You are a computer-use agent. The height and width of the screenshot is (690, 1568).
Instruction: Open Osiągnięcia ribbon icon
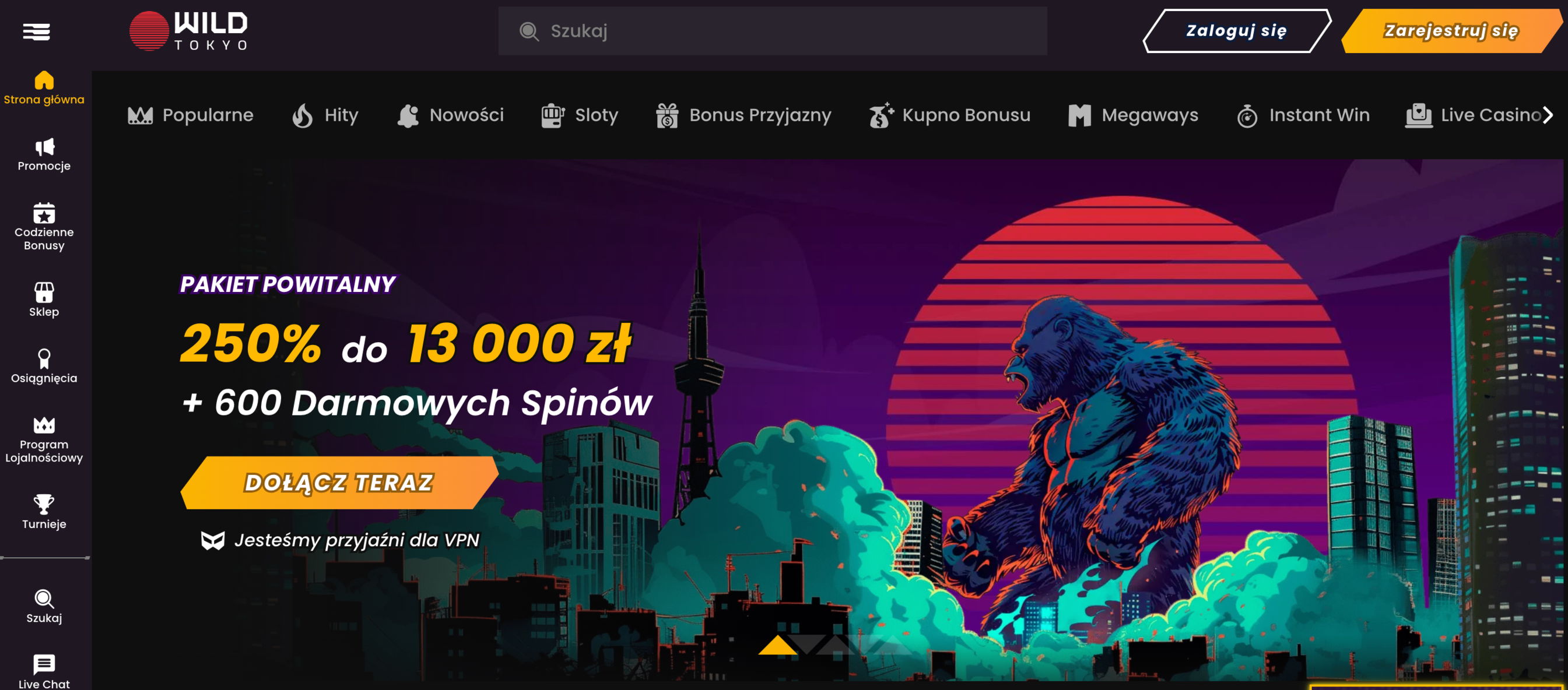(44, 358)
